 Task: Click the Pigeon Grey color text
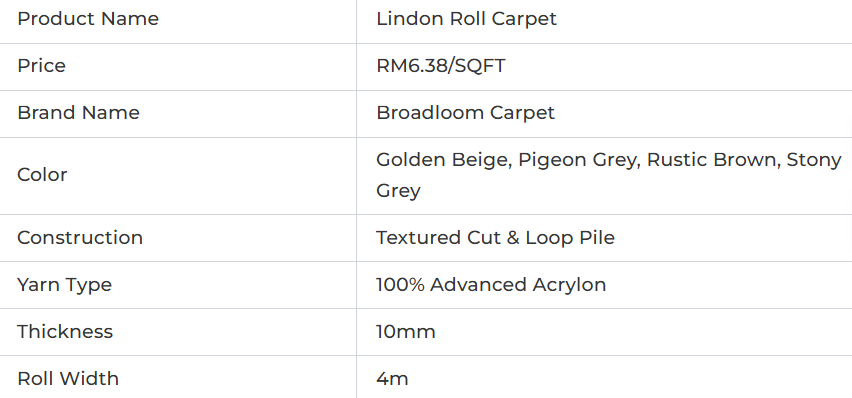click(576, 160)
